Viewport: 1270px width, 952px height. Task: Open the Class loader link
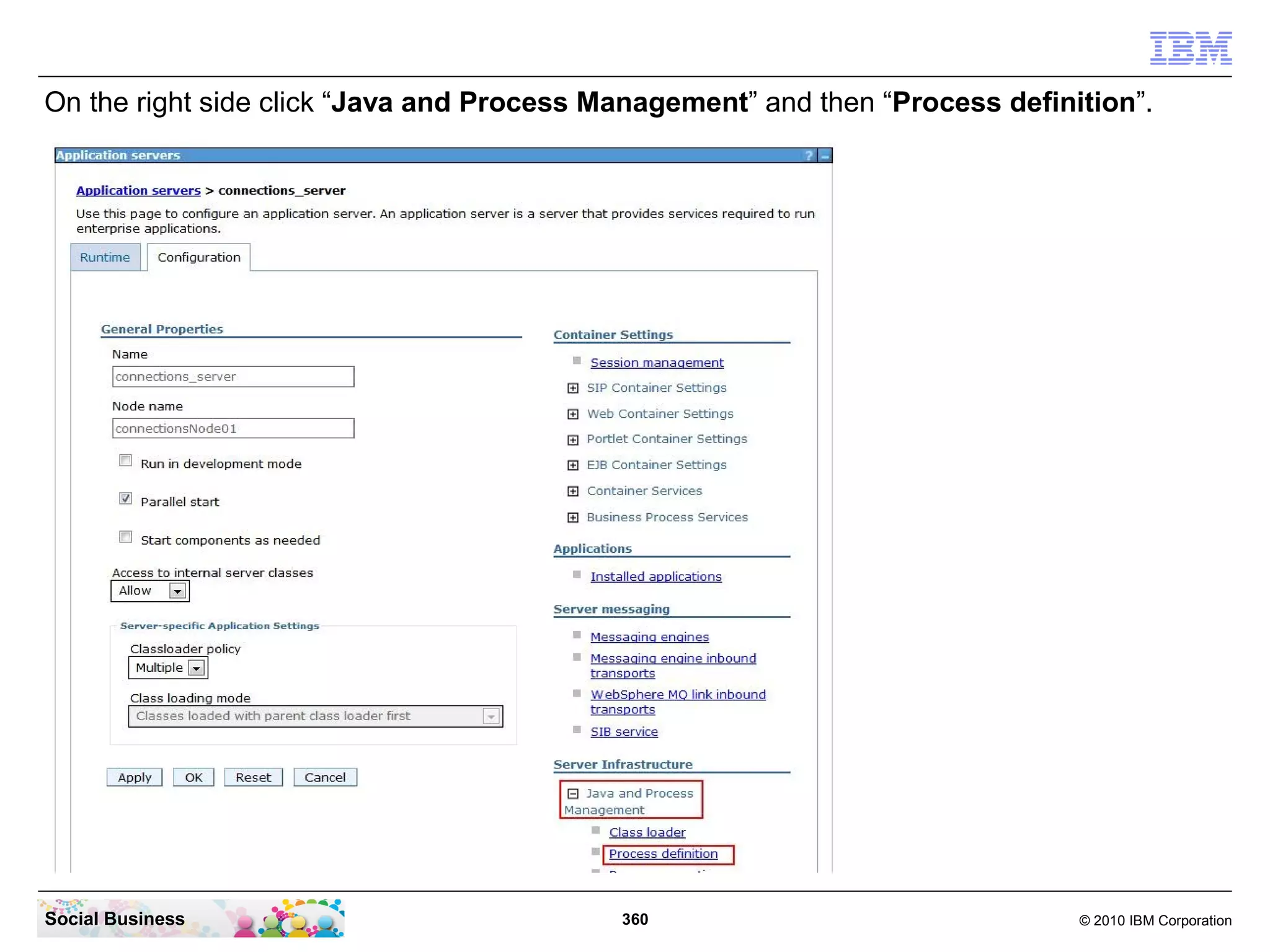647,832
